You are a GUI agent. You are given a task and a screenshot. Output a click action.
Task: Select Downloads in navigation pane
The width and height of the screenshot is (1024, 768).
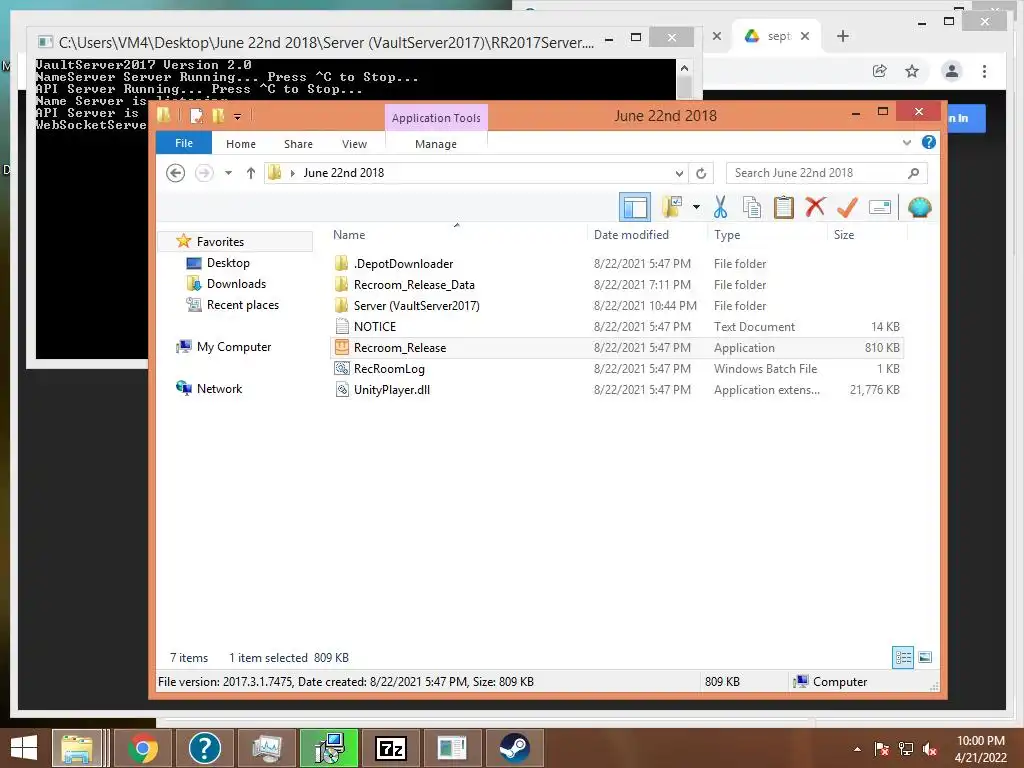(236, 283)
